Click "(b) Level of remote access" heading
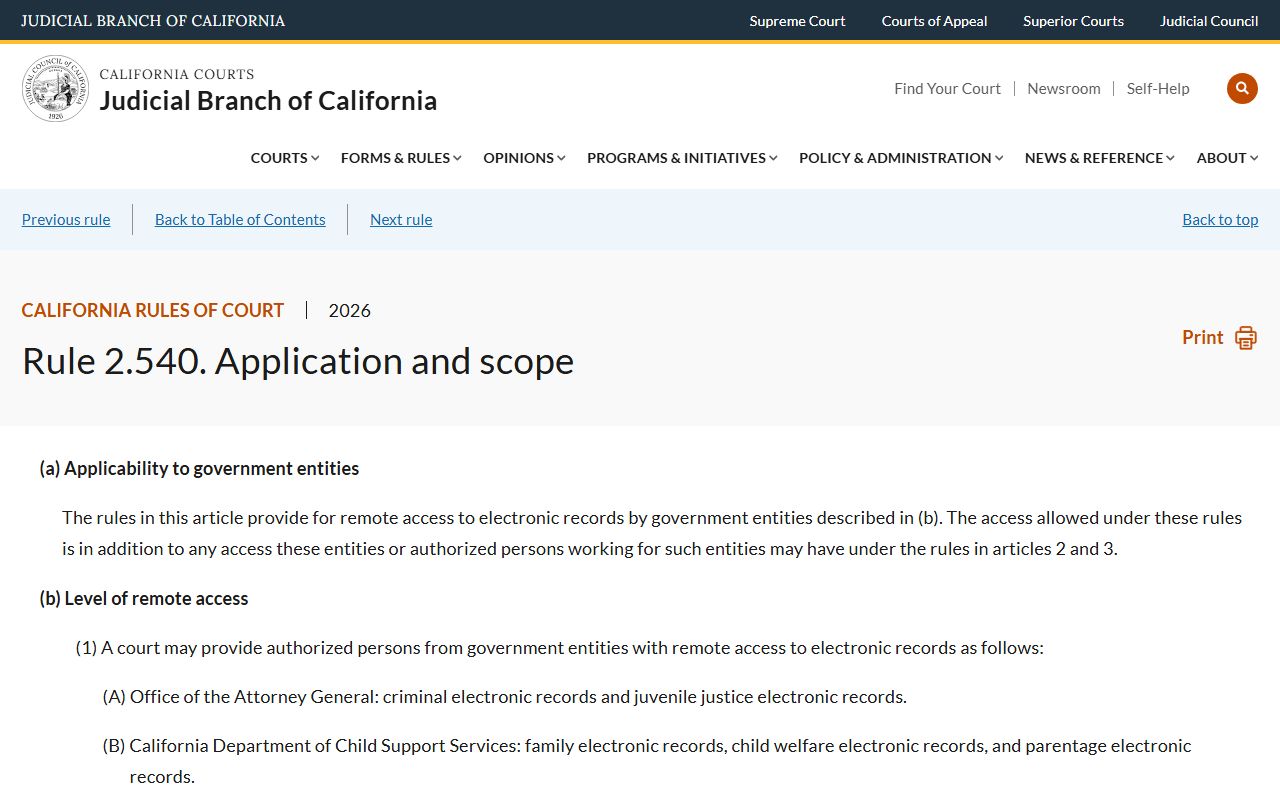This screenshot has height=800, width=1280. point(144,599)
